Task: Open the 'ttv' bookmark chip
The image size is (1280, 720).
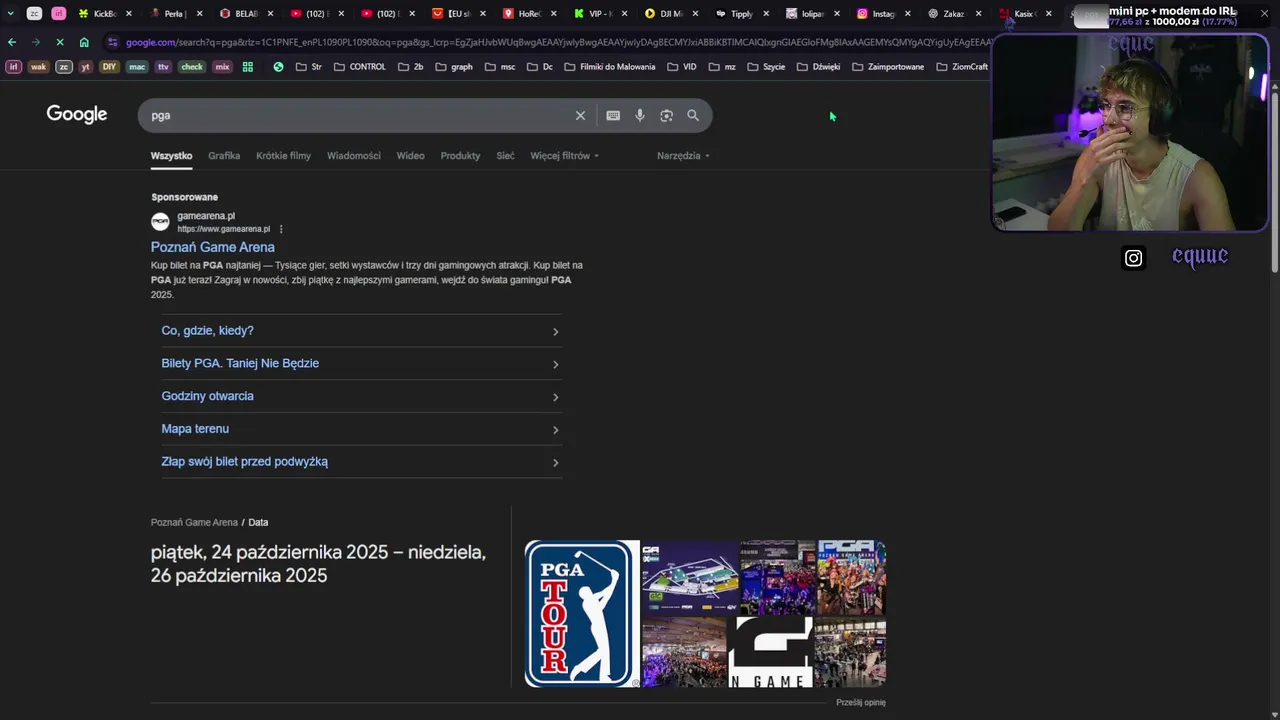Action: [x=163, y=67]
